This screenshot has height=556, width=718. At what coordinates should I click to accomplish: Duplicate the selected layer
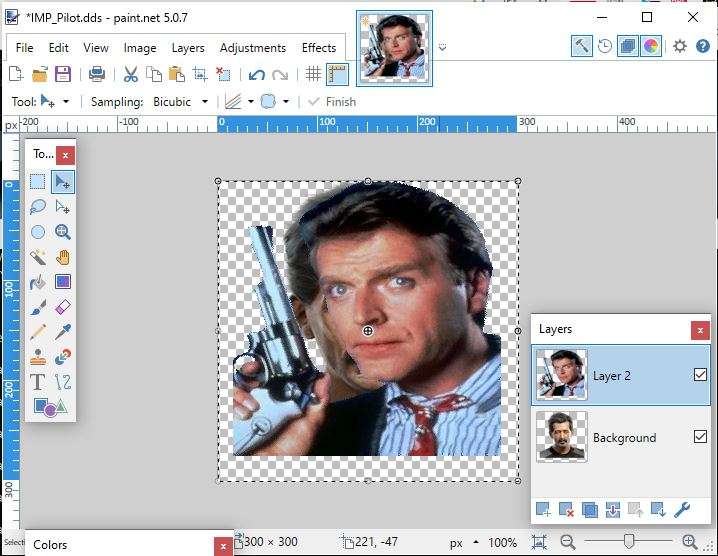click(x=589, y=509)
